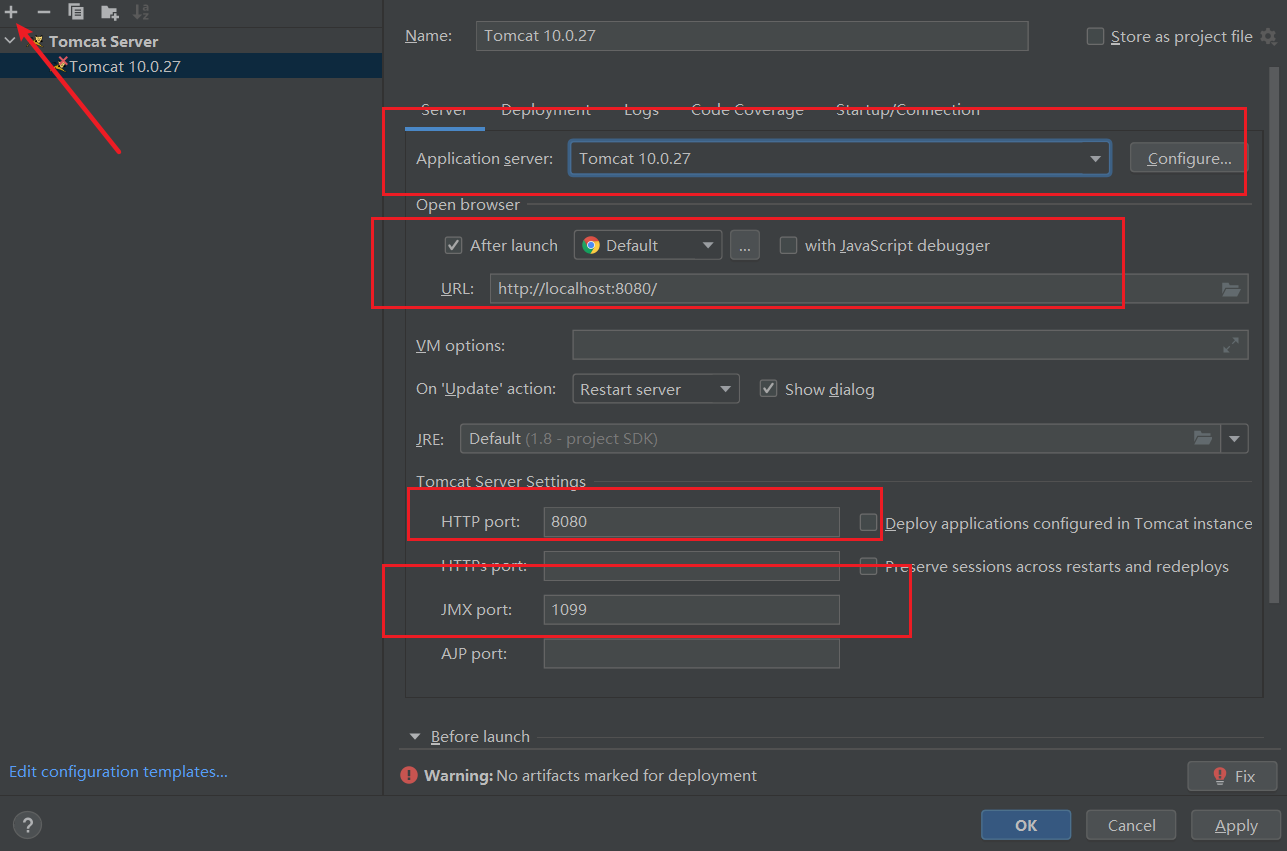The width and height of the screenshot is (1287, 851).
Task: Collapse the Before launch section
Action: (415, 737)
